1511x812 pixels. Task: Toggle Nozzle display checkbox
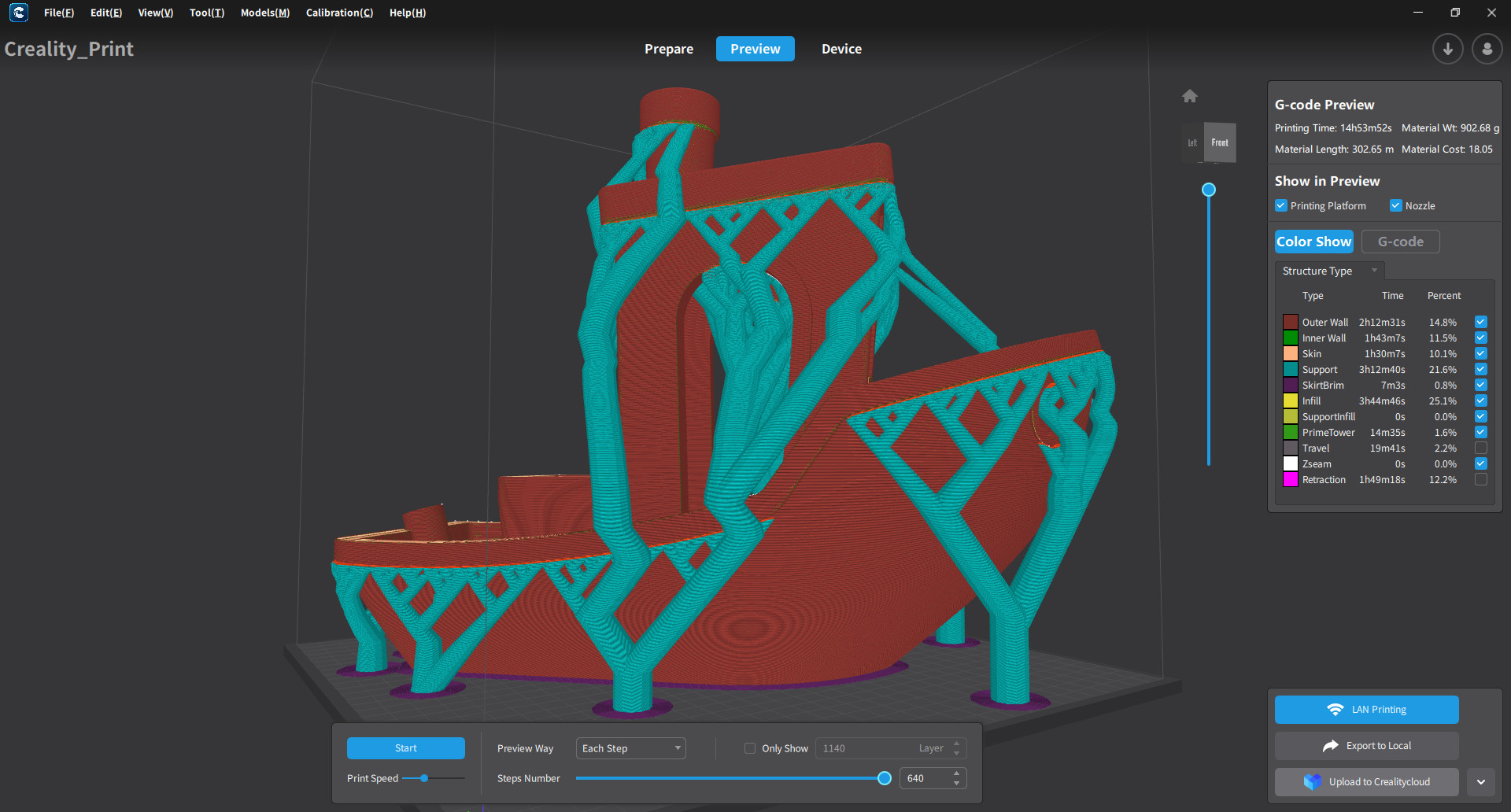click(x=1395, y=205)
